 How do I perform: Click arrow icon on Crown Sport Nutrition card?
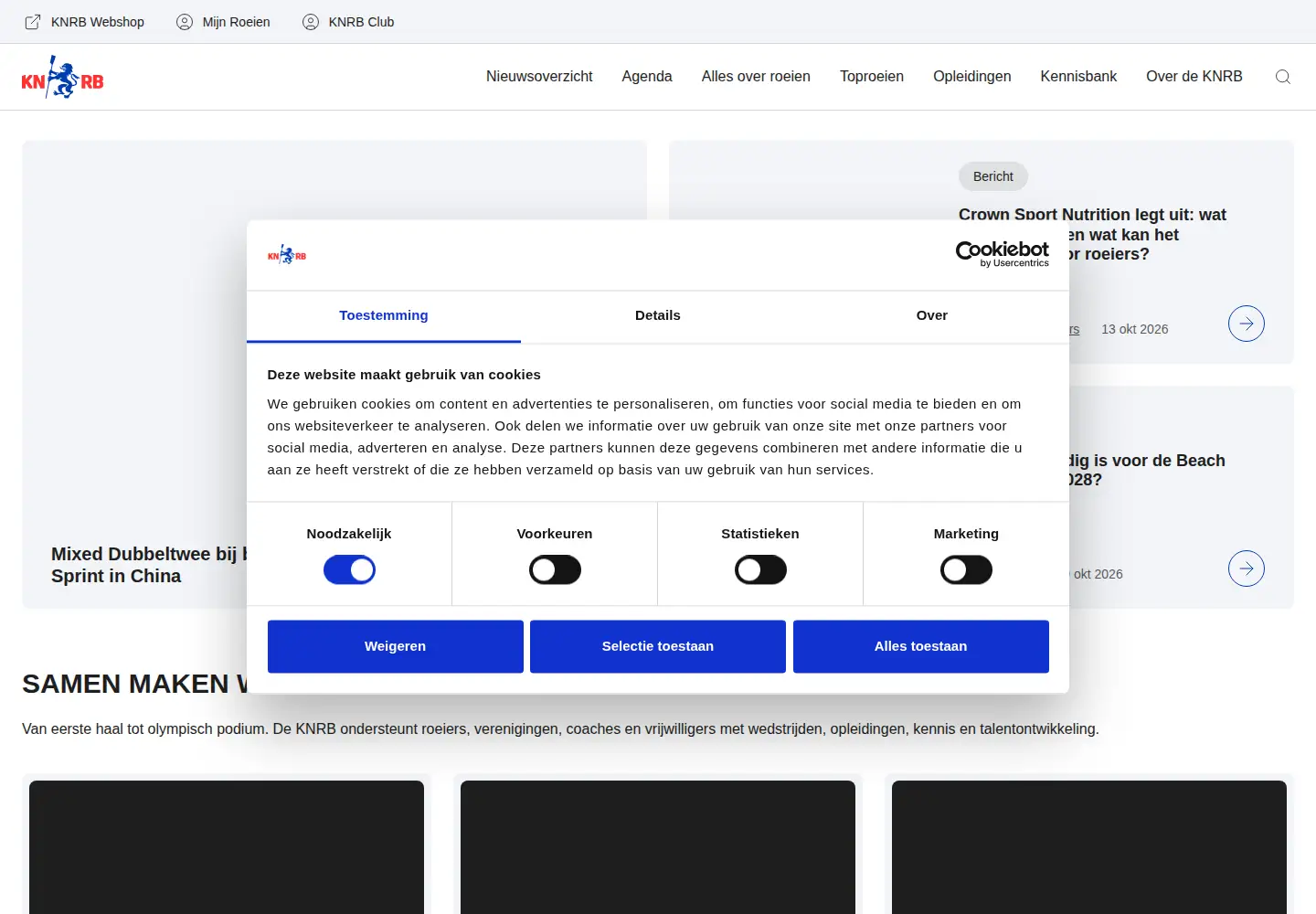pos(1247,324)
